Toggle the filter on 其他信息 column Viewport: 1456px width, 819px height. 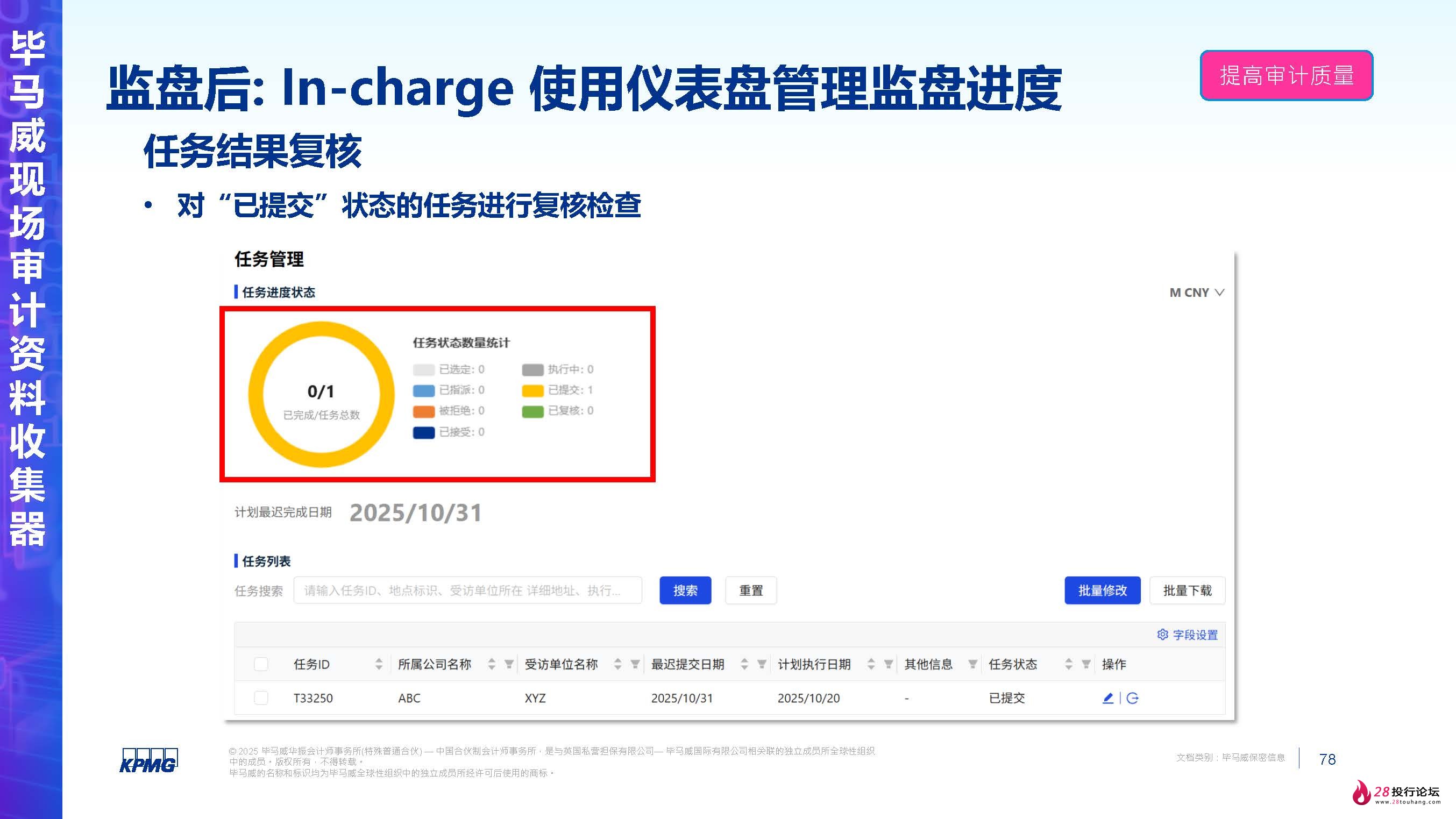pos(974,665)
